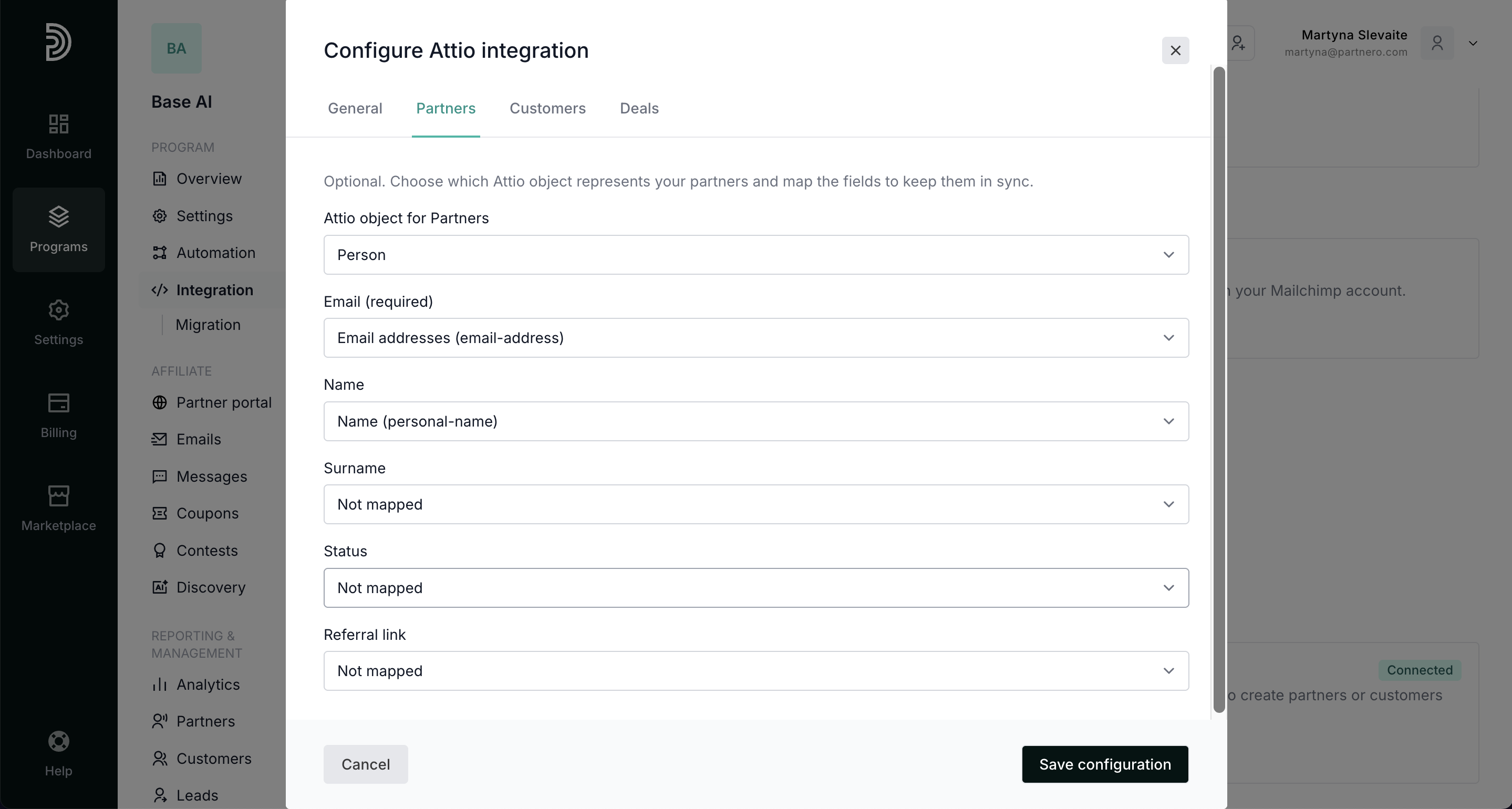Click the Dashboard grid icon
The image size is (1512, 809).
click(59, 124)
